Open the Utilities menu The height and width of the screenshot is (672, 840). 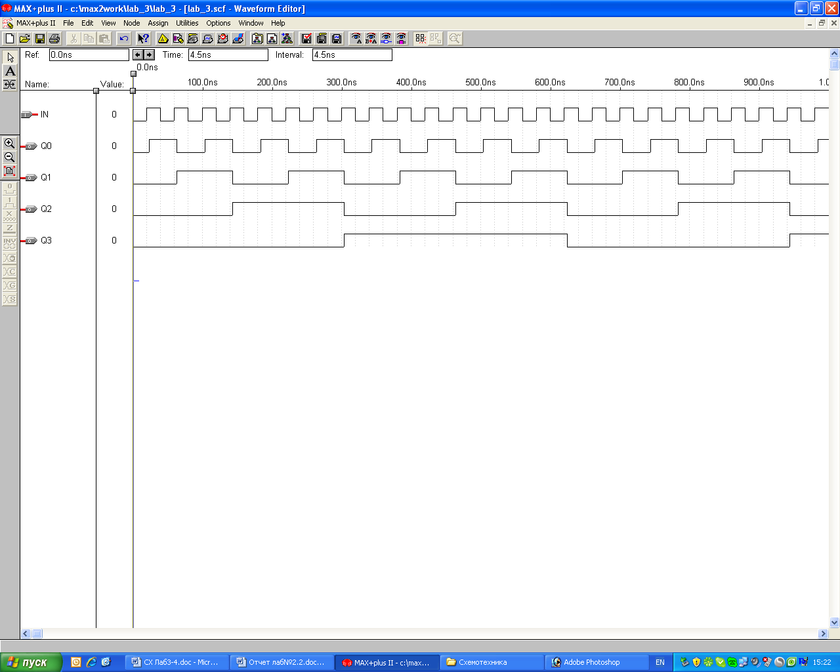pyautogui.click(x=187, y=23)
